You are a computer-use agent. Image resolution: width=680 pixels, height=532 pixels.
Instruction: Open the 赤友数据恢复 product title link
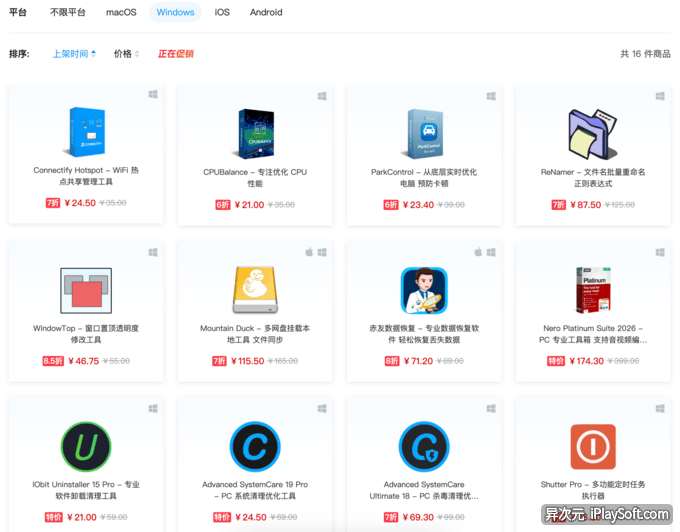coord(424,333)
